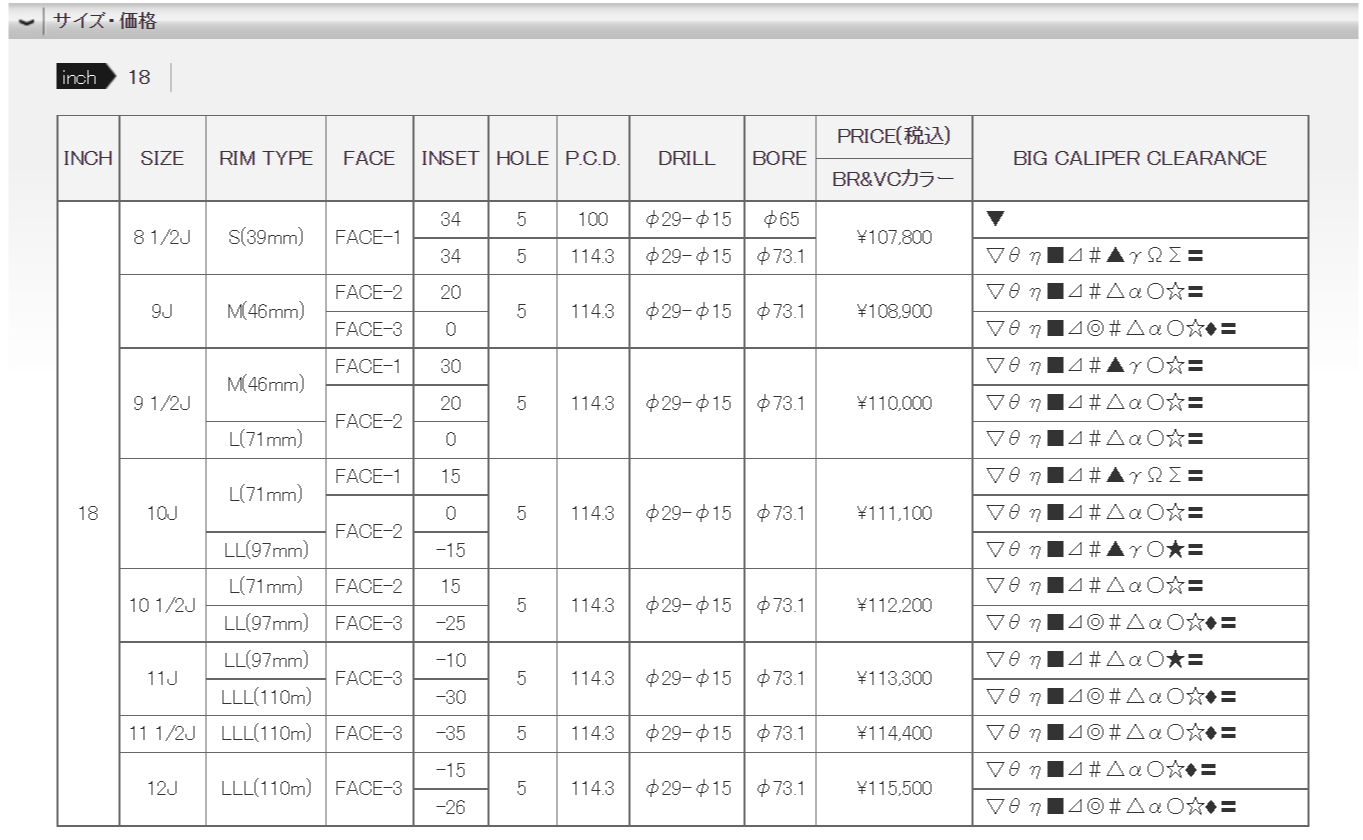Click the φ65 bore value

point(779,218)
